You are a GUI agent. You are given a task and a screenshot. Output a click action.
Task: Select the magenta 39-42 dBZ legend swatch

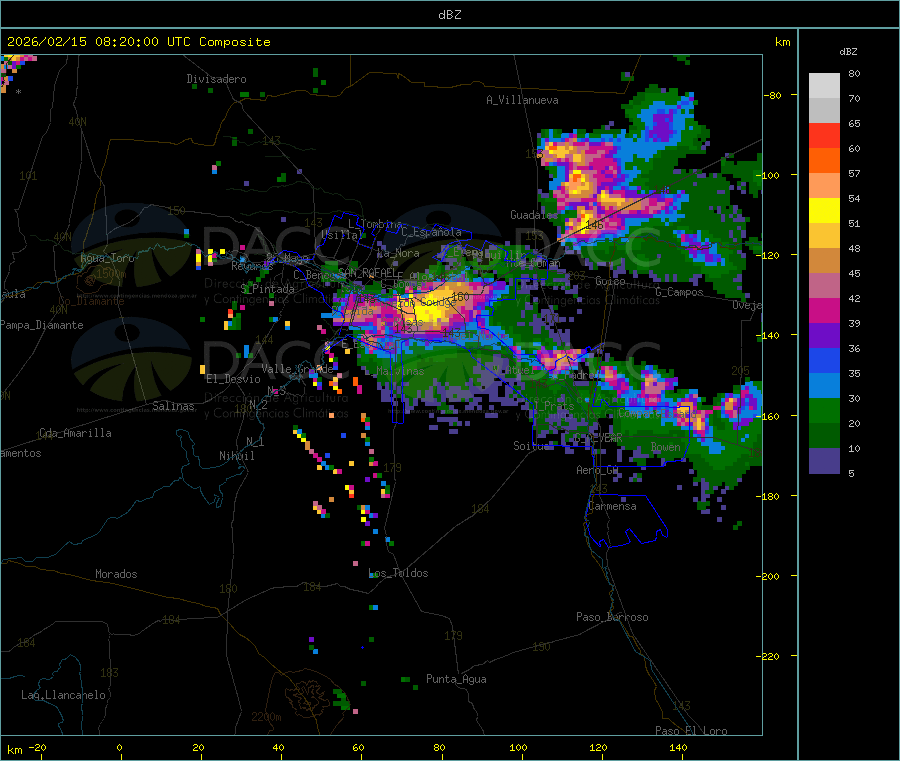(824, 310)
